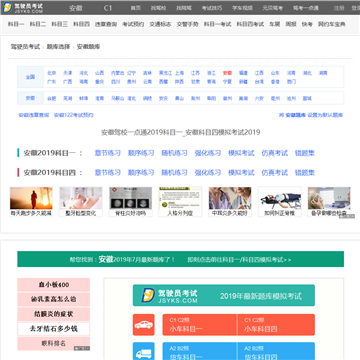Select 台湾 in the province list
The width and height of the screenshot is (360, 360).
click(x=259, y=81)
